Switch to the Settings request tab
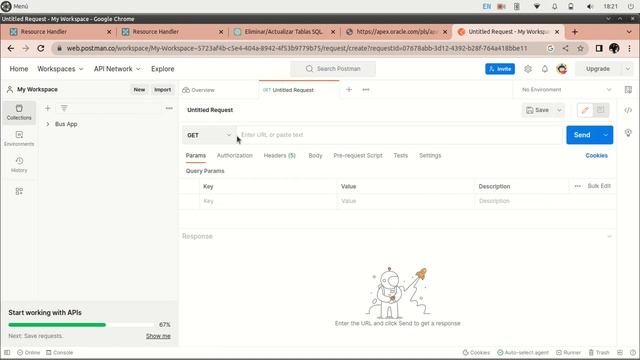The image size is (640, 360). click(430, 156)
